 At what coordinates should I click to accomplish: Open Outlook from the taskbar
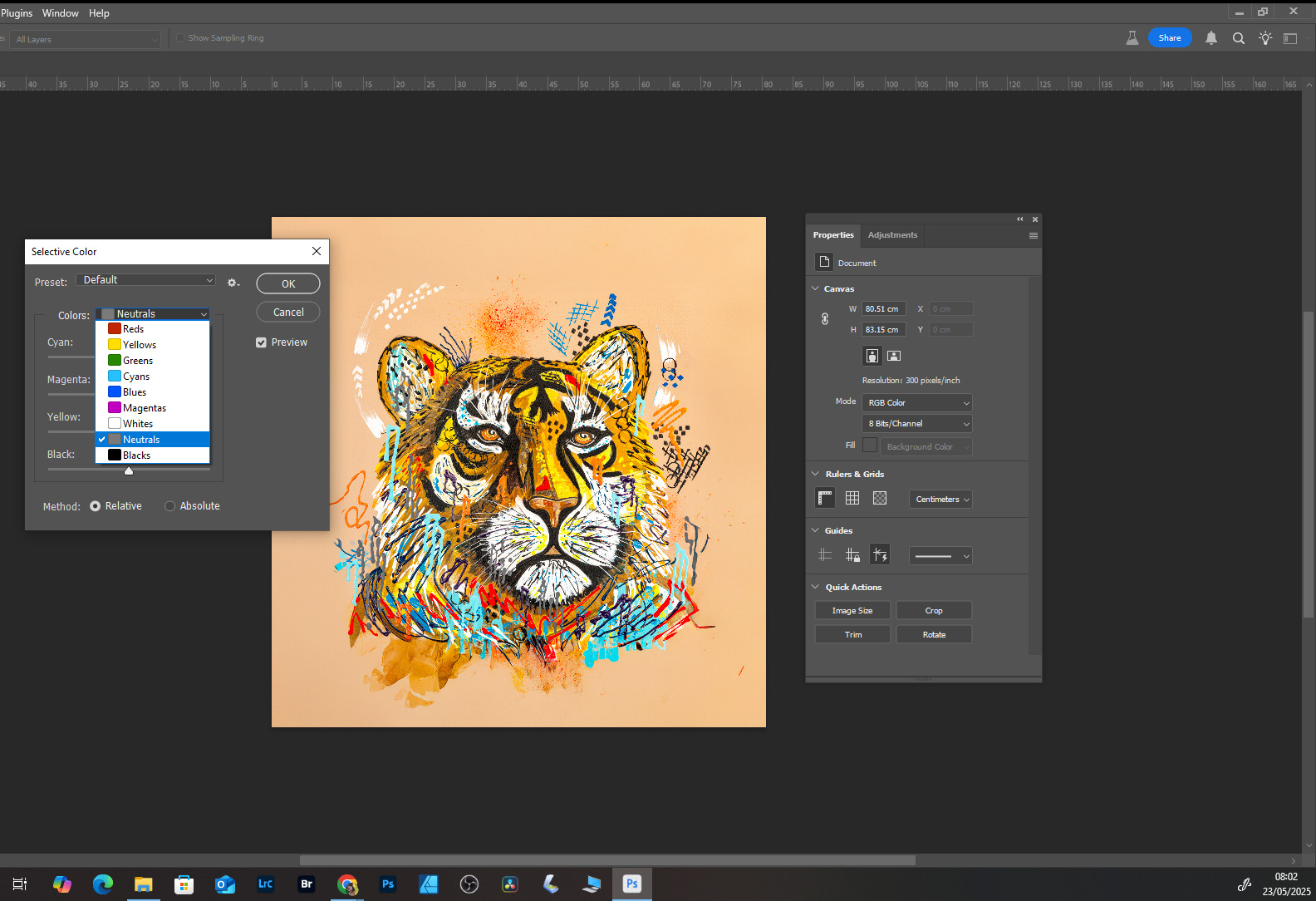(x=225, y=884)
